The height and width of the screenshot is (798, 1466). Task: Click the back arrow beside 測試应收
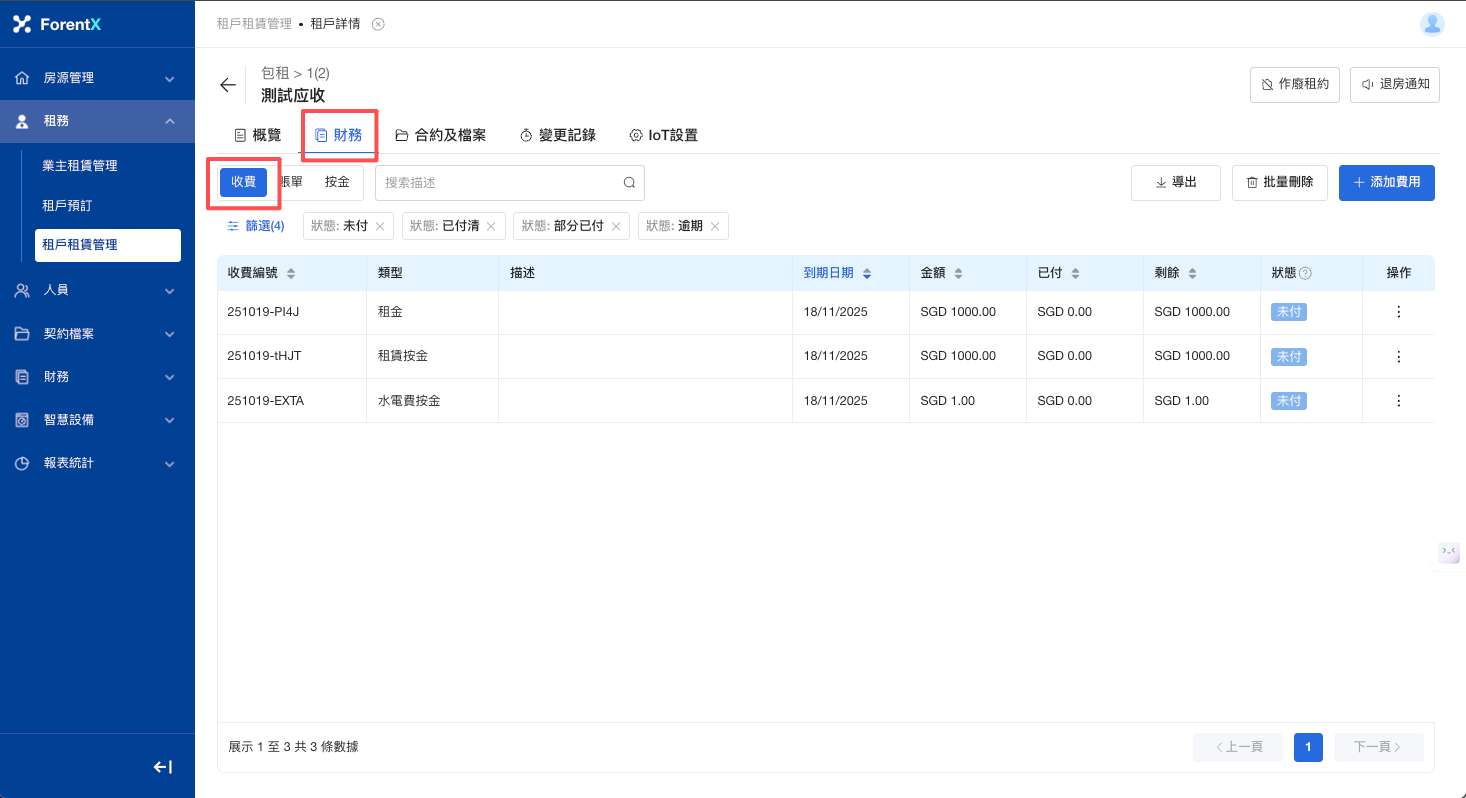228,85
